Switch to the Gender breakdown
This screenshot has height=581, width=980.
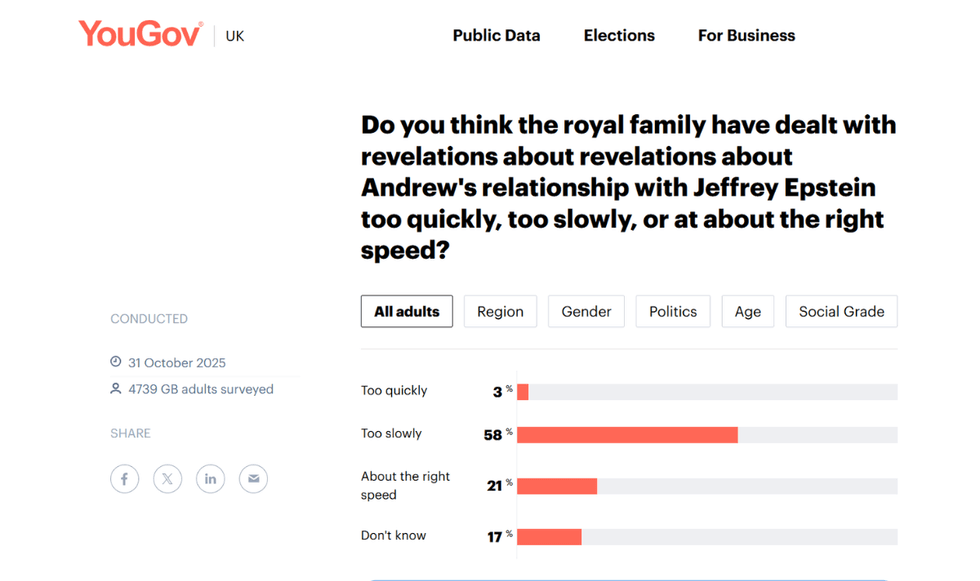coord(586,311)
